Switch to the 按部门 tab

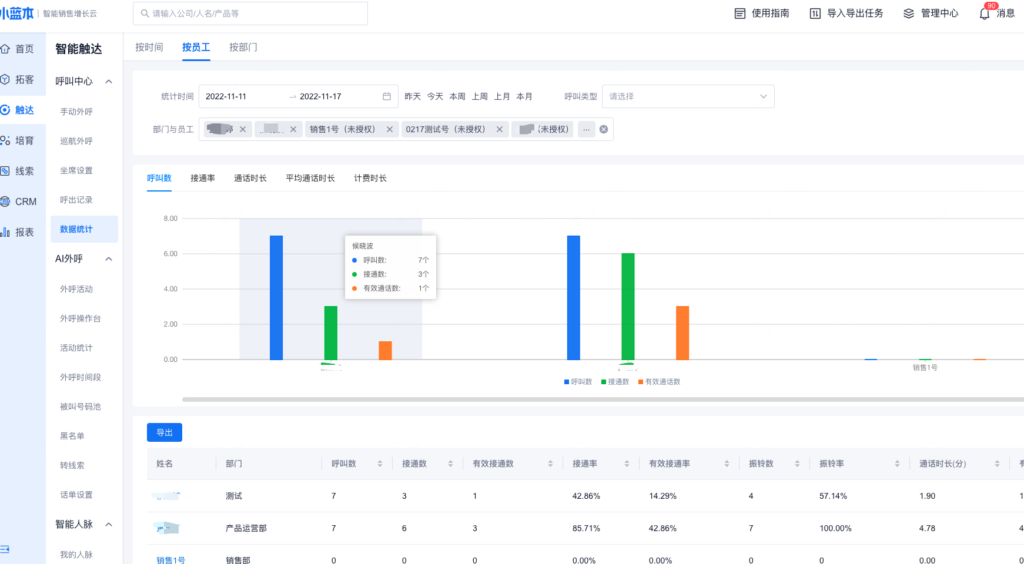(243, 47)
